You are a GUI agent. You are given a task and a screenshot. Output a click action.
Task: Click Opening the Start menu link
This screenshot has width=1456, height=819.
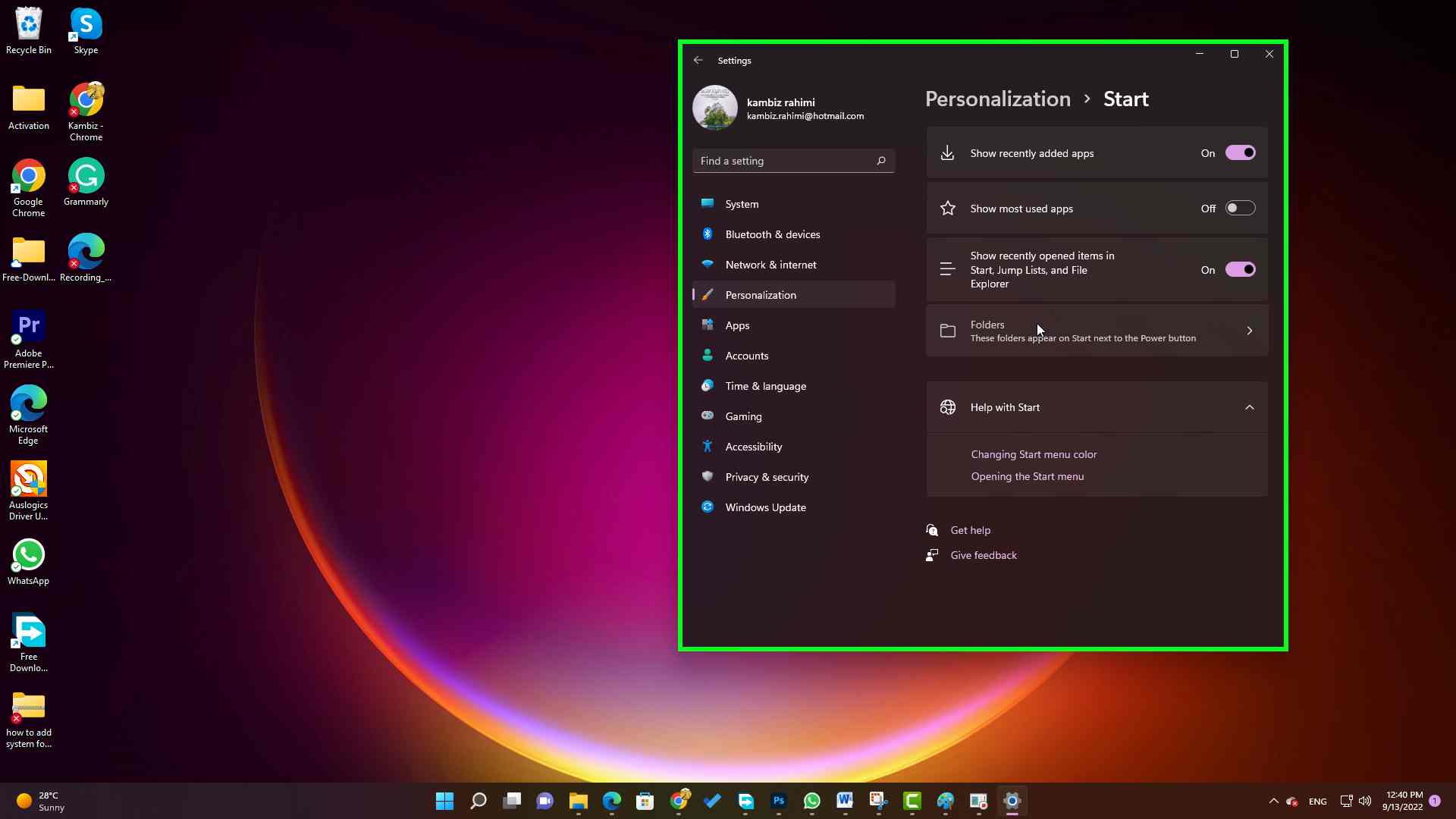click(1026, 476)
